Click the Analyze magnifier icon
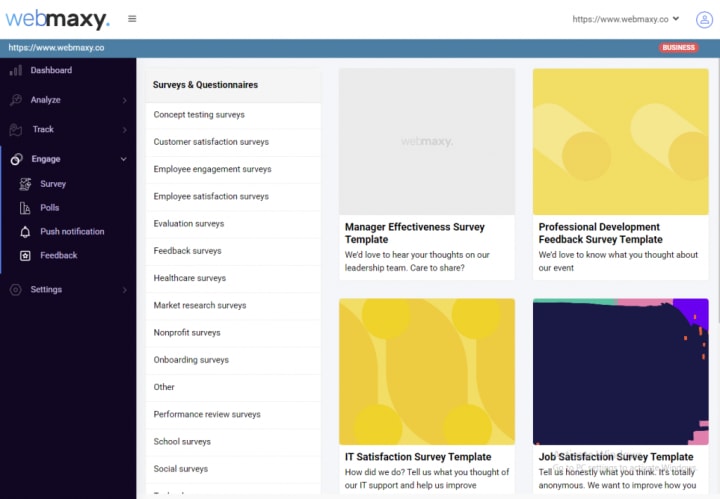Screen dimensions: 720x499 click(x=16, y=100)
